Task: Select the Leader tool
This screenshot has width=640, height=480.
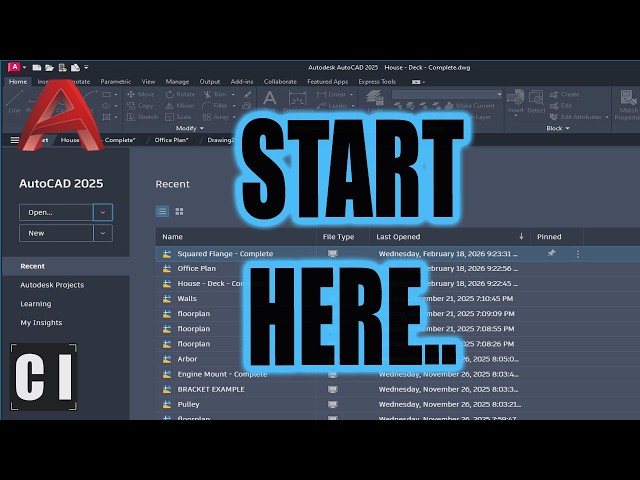Action: pyautogui.click(x=332, y=106)
